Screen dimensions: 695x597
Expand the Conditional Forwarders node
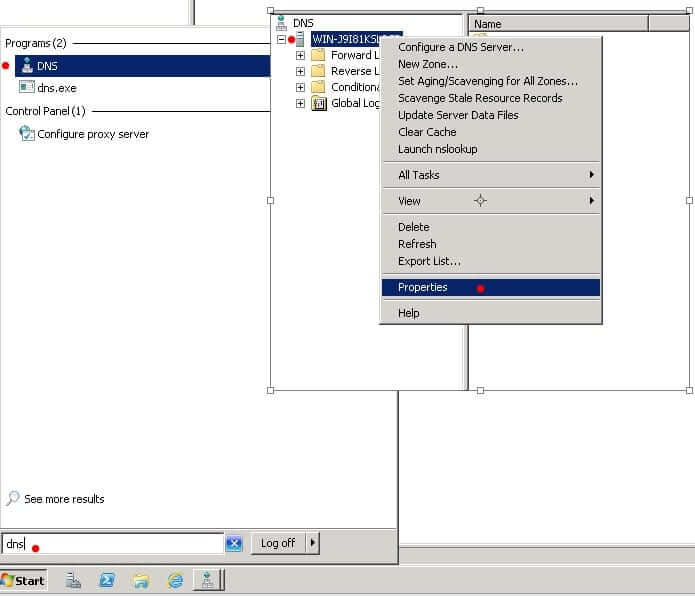point(300,87)
